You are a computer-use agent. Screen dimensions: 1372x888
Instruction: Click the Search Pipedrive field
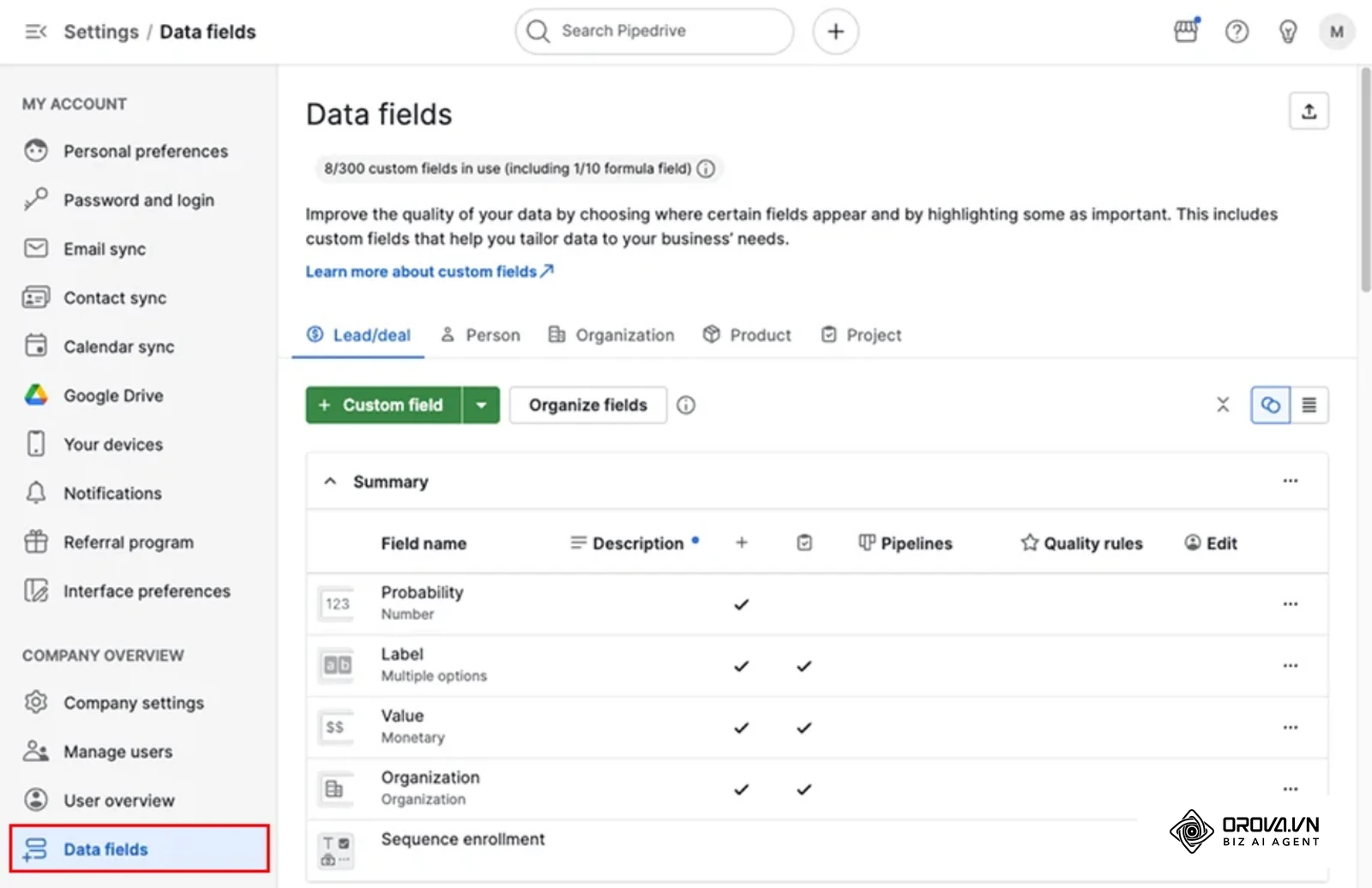pos(654,32)
